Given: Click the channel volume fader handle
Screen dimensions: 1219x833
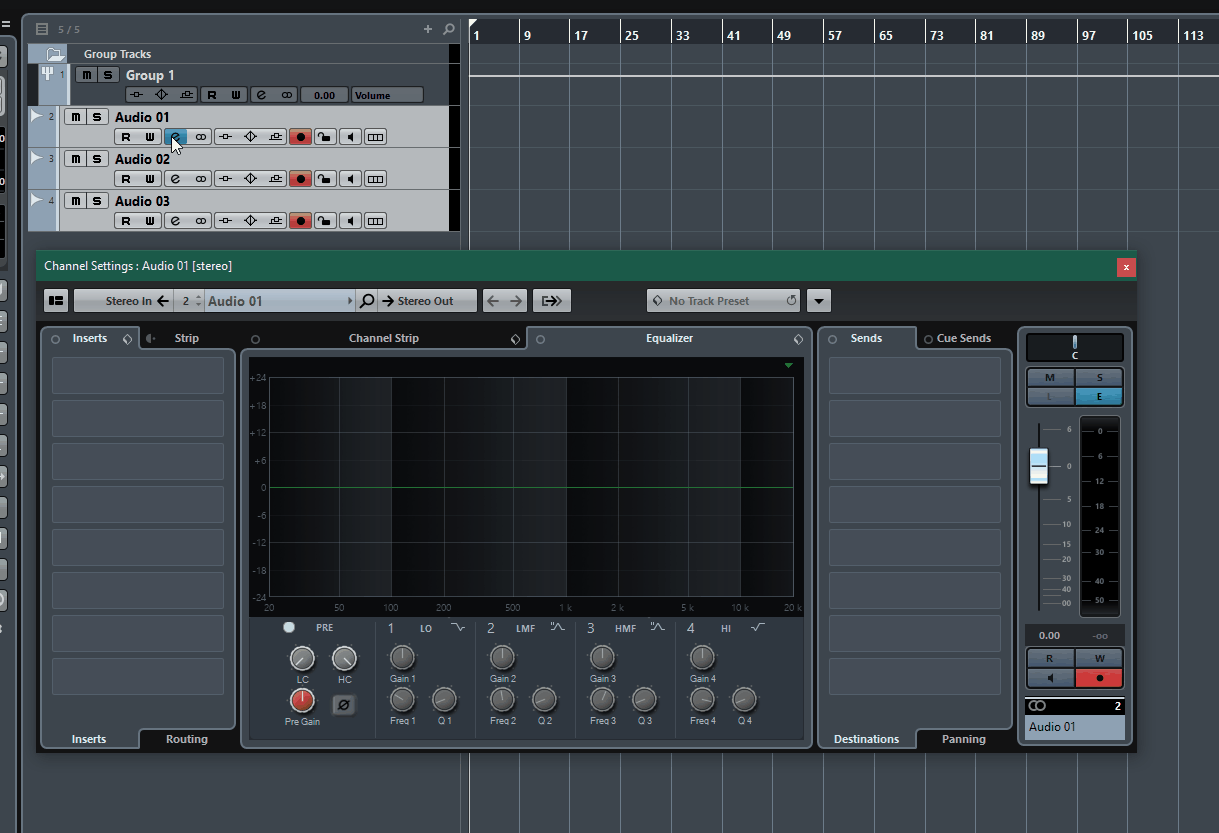Looking at the screenshot, I should click(1040, 466).
